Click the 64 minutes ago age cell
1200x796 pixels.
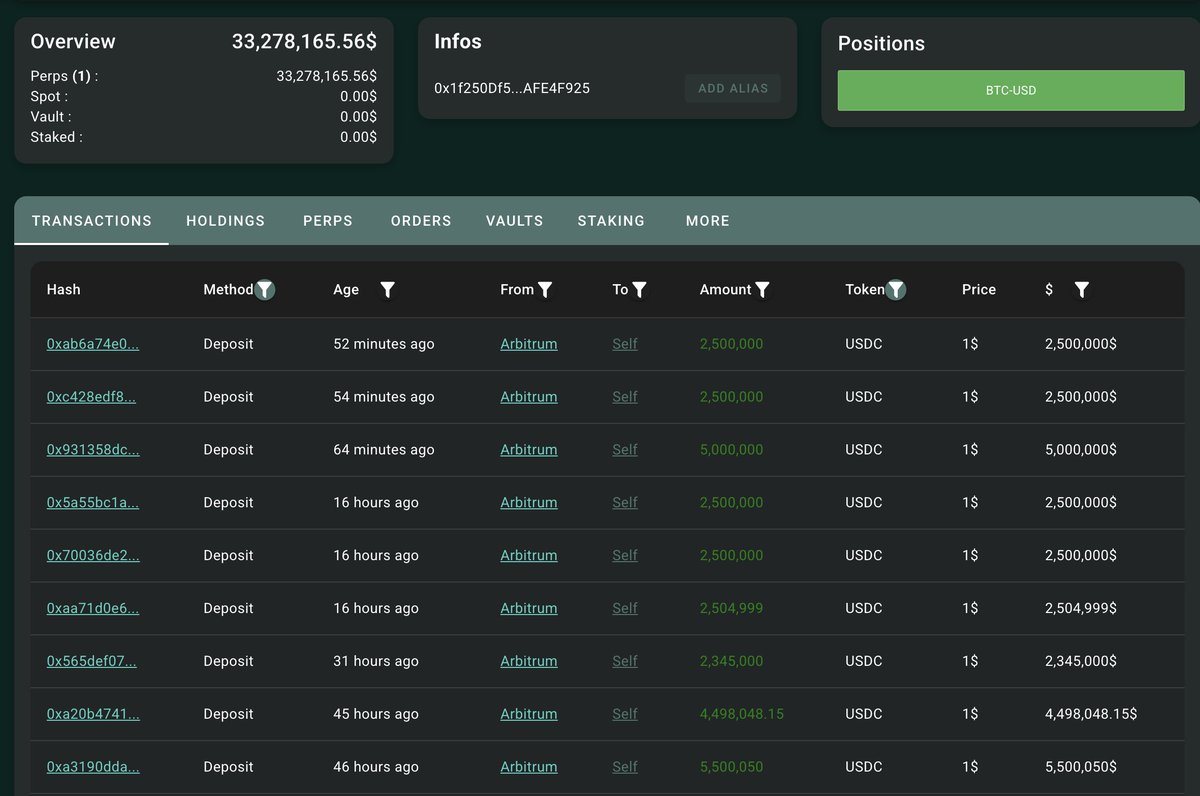coord(384,450)
